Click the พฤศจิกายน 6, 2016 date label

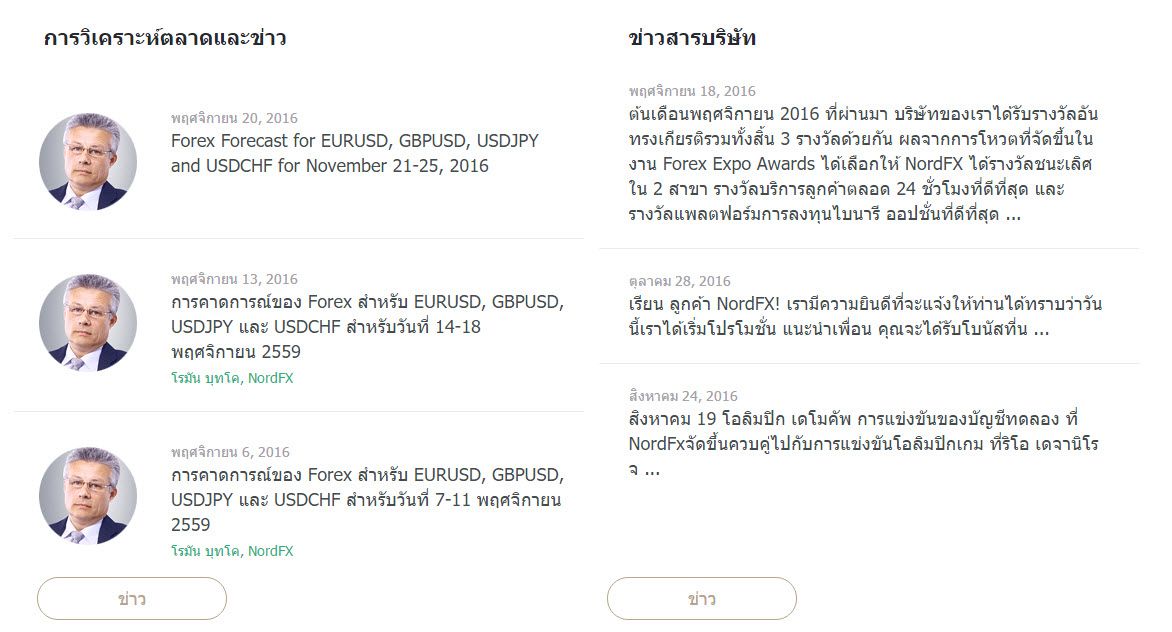(230, 452)
